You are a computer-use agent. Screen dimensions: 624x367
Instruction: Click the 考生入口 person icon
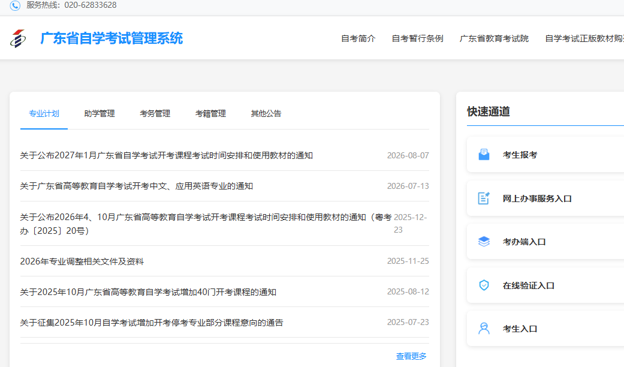[484, 328]
